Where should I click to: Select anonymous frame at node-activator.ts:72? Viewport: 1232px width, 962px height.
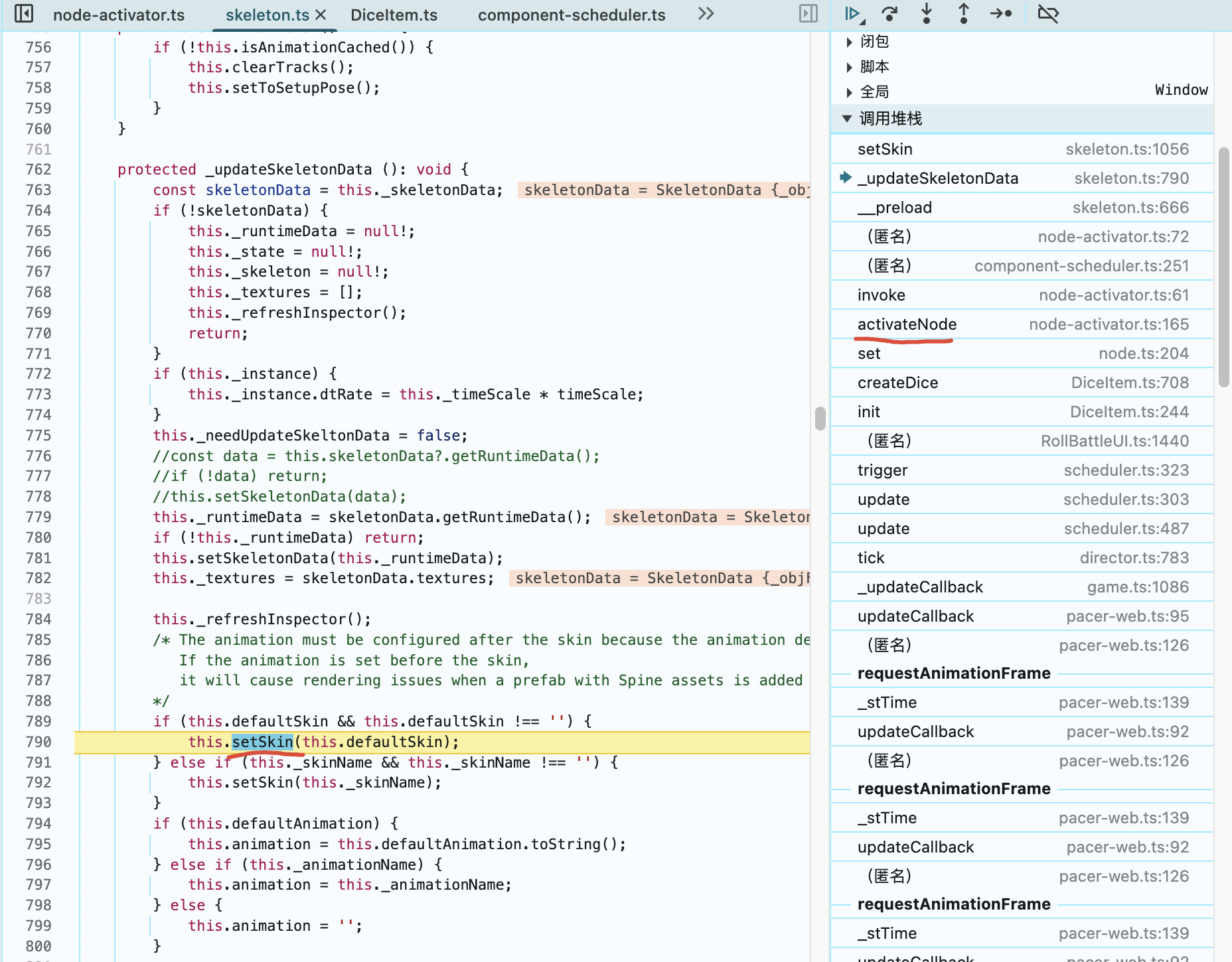coord(1022,237)
